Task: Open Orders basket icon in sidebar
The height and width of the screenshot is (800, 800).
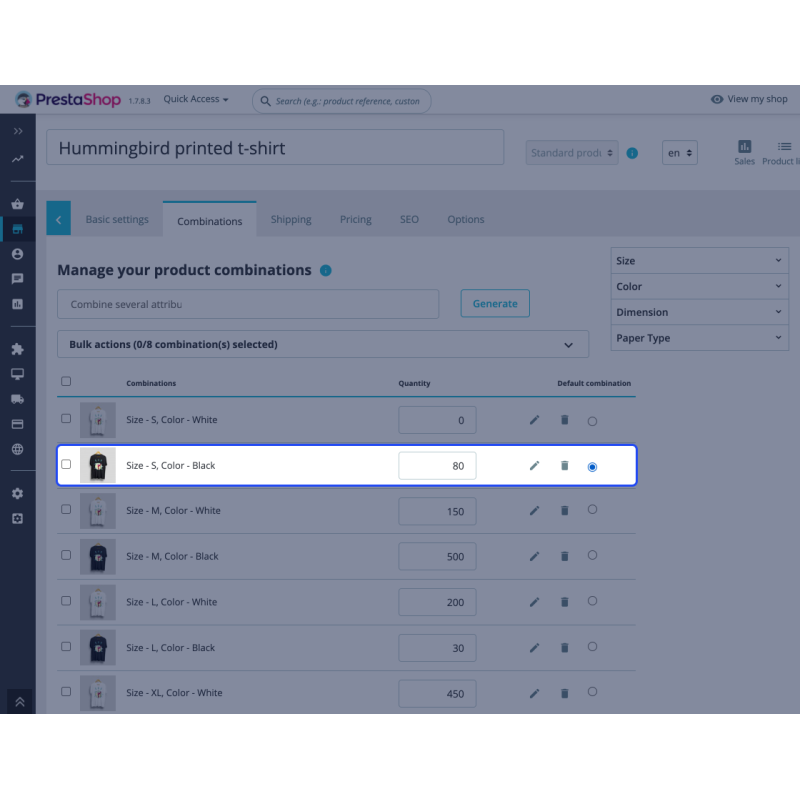Action: [18, 204]
